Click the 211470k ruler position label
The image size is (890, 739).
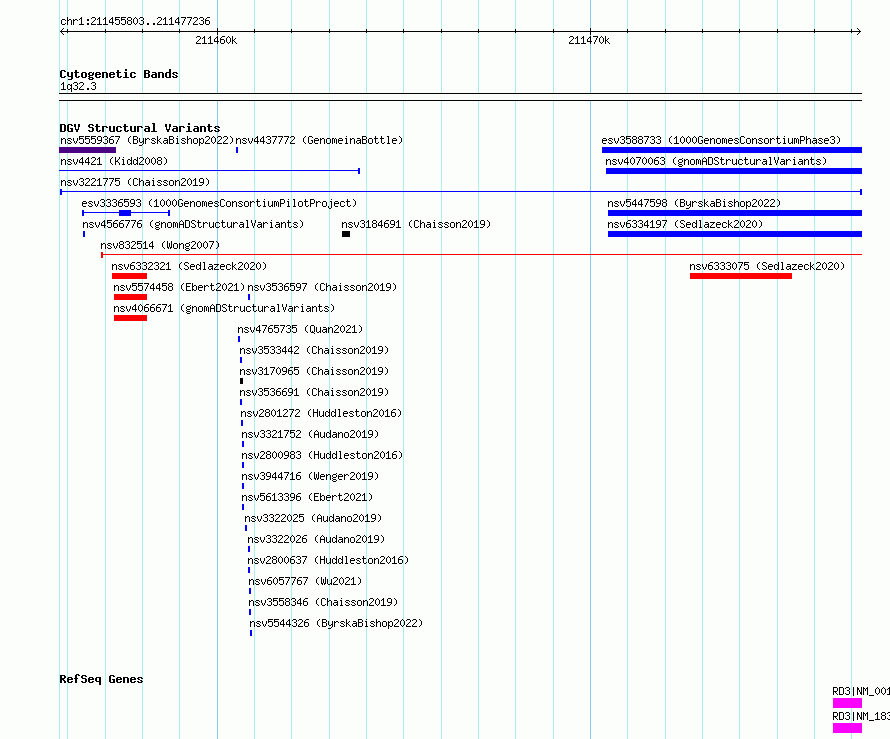(589, 40)
